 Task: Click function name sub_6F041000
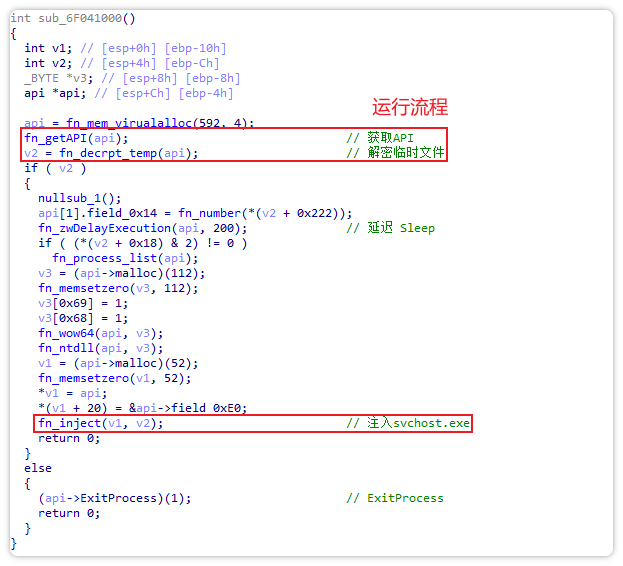tap(80, 18)
